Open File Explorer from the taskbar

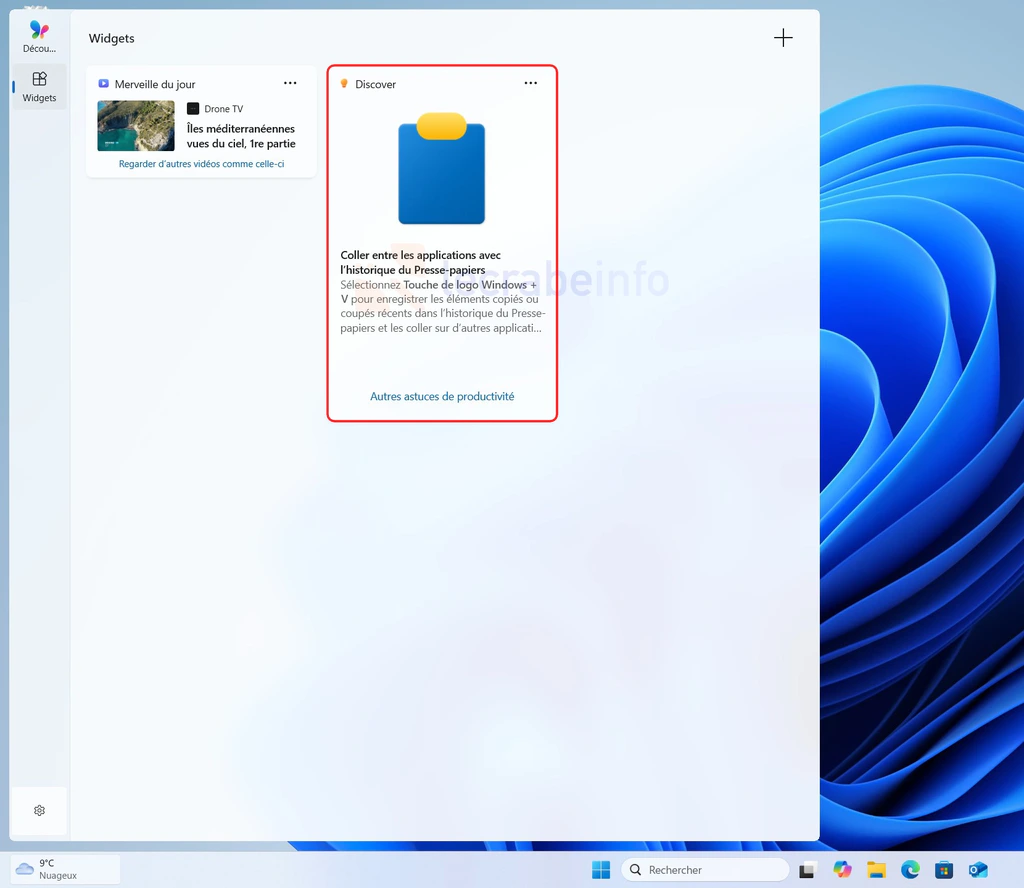876,870
